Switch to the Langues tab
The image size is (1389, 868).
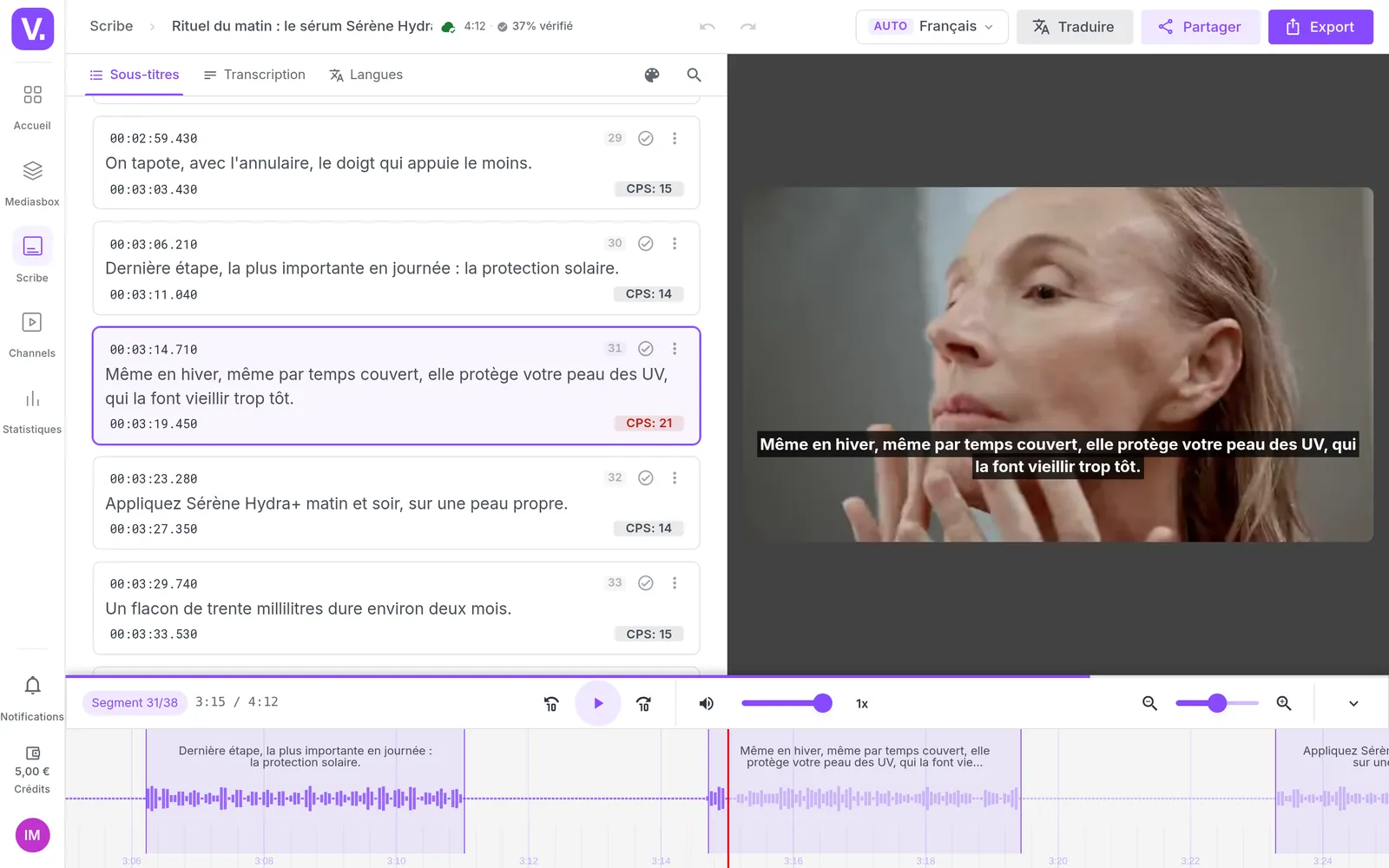pos(365,75)
